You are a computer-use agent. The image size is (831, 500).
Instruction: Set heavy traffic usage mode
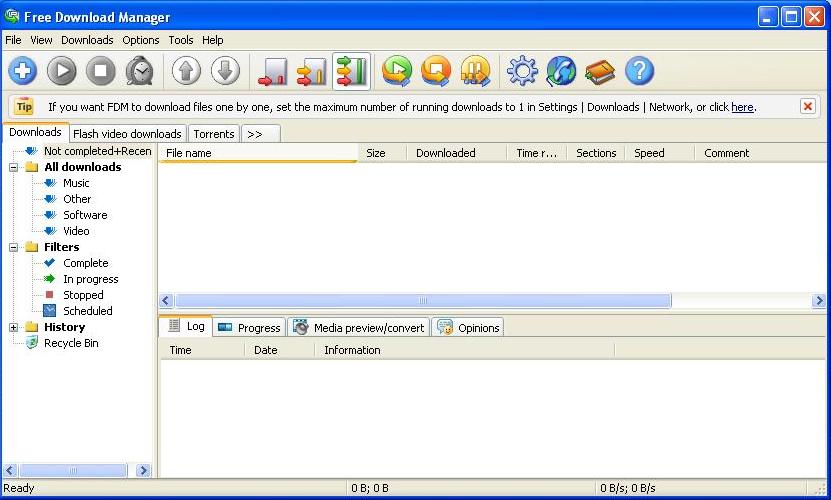351,71
